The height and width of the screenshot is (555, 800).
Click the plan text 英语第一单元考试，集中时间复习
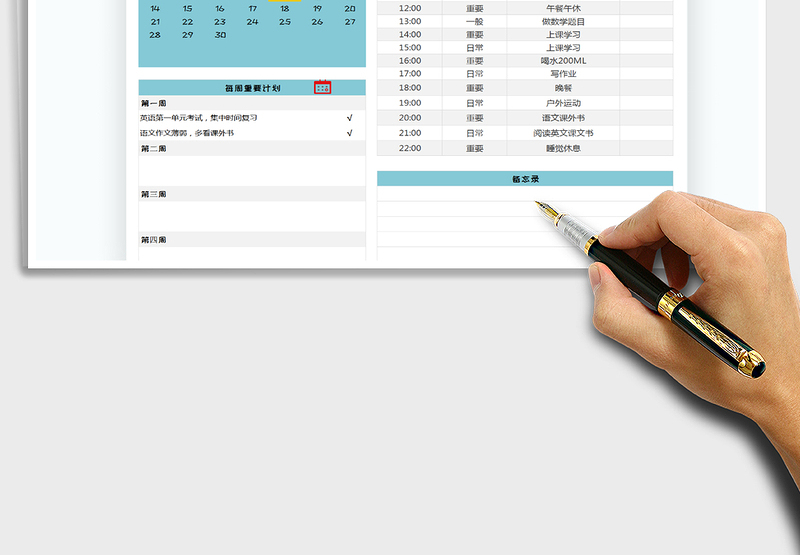198,118
